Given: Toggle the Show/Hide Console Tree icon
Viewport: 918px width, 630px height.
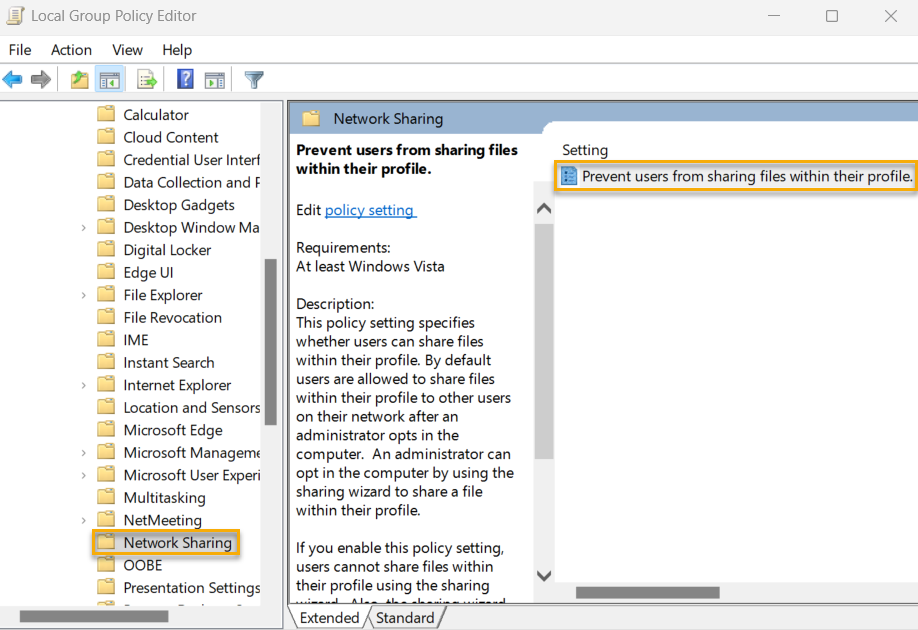Looking at the screenshot, I should coord(110,79).
